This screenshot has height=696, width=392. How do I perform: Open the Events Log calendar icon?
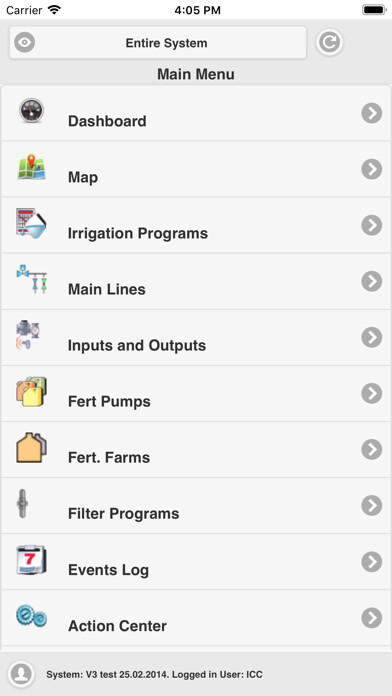click(x=32, y=560)
